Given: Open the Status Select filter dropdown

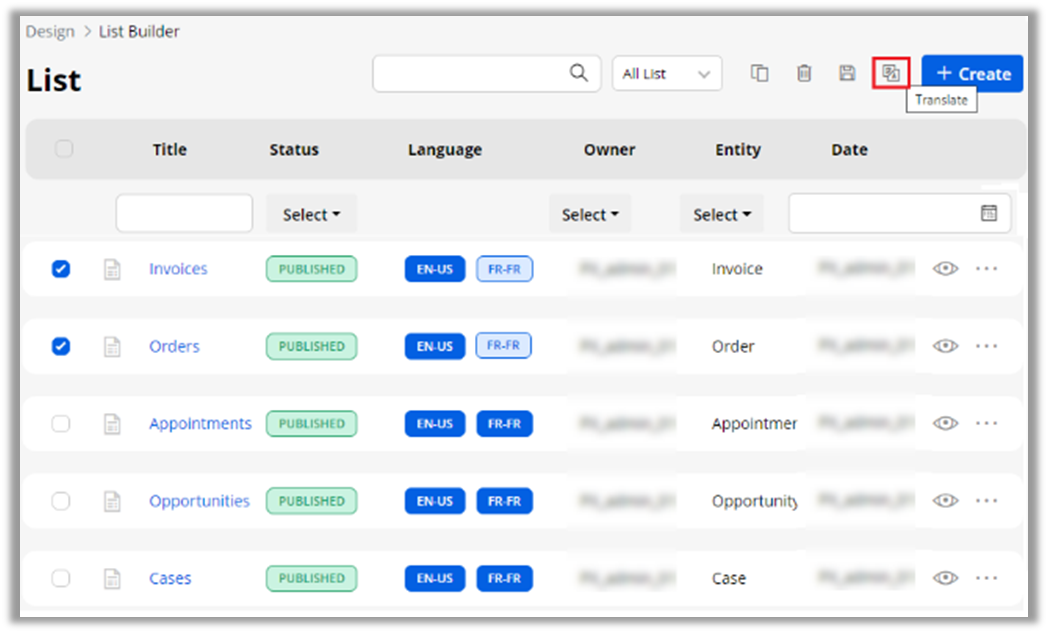Looking at the screenshot, I should [311, 214].
